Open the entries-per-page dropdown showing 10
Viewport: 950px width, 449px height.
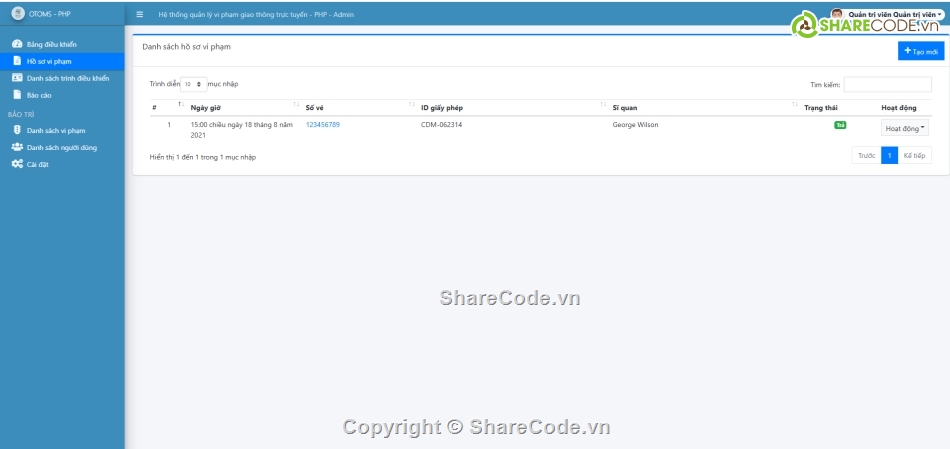click(x=193, y=85)
